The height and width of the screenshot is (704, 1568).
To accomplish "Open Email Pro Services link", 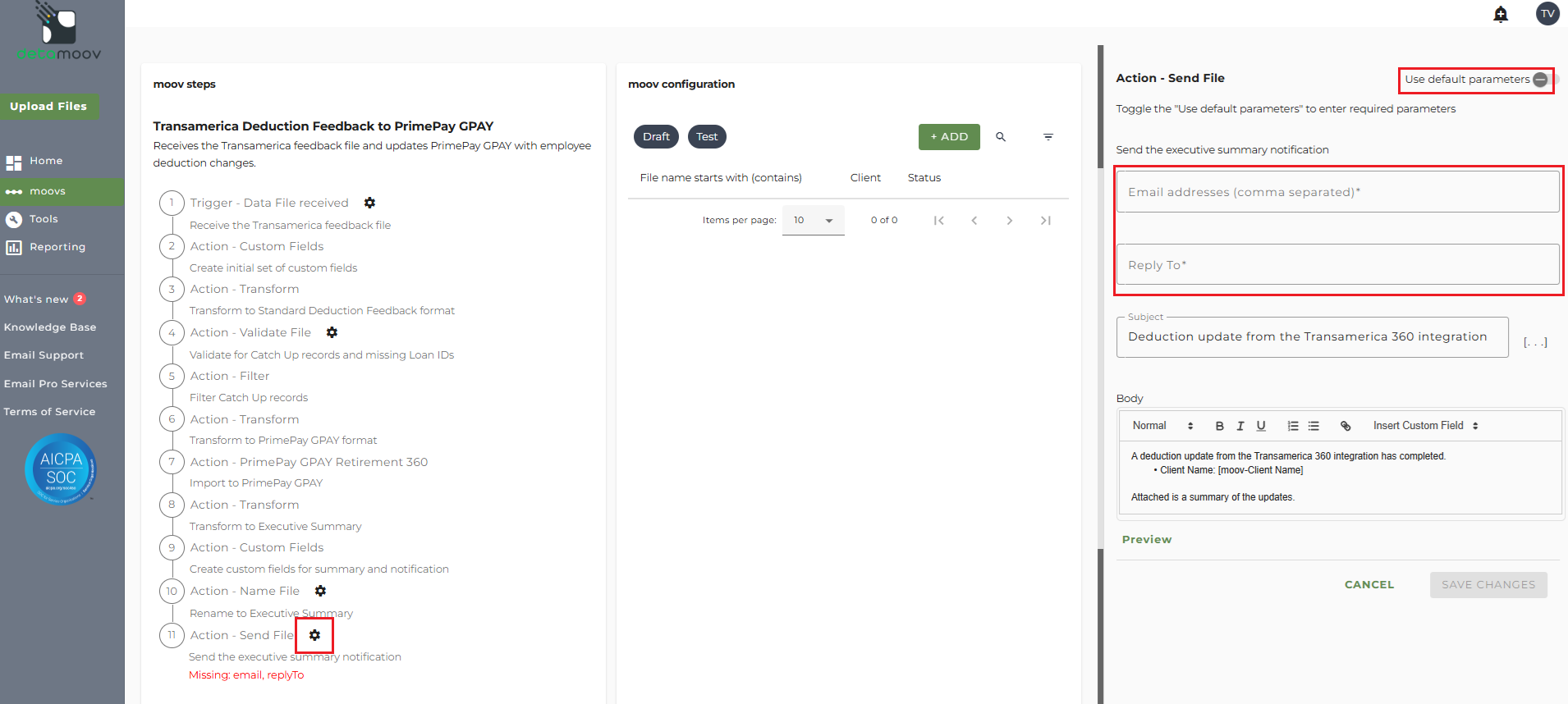I will coord(55,384).
